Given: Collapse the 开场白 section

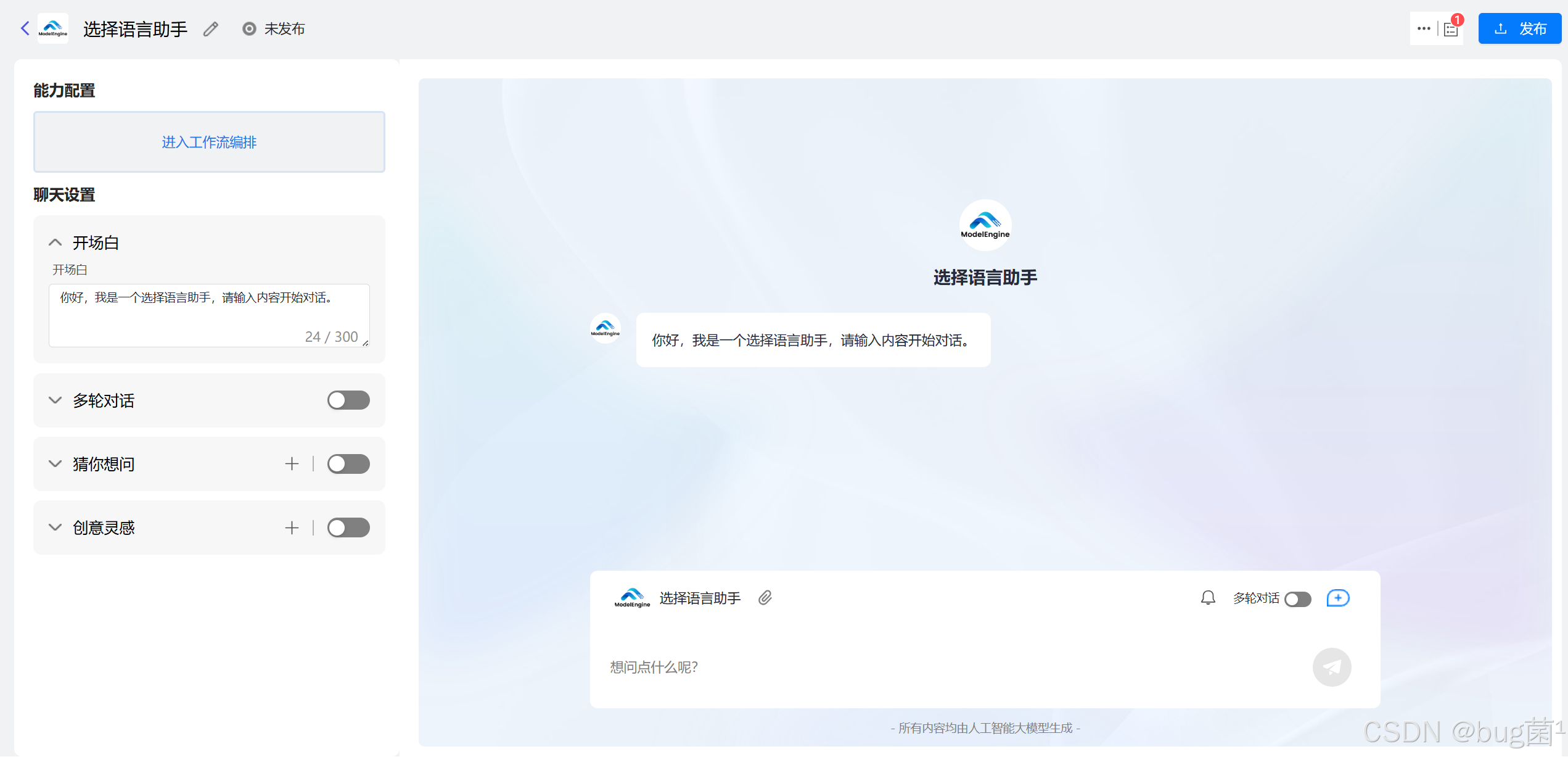Looking at the screenshot, I should point(55,242).
